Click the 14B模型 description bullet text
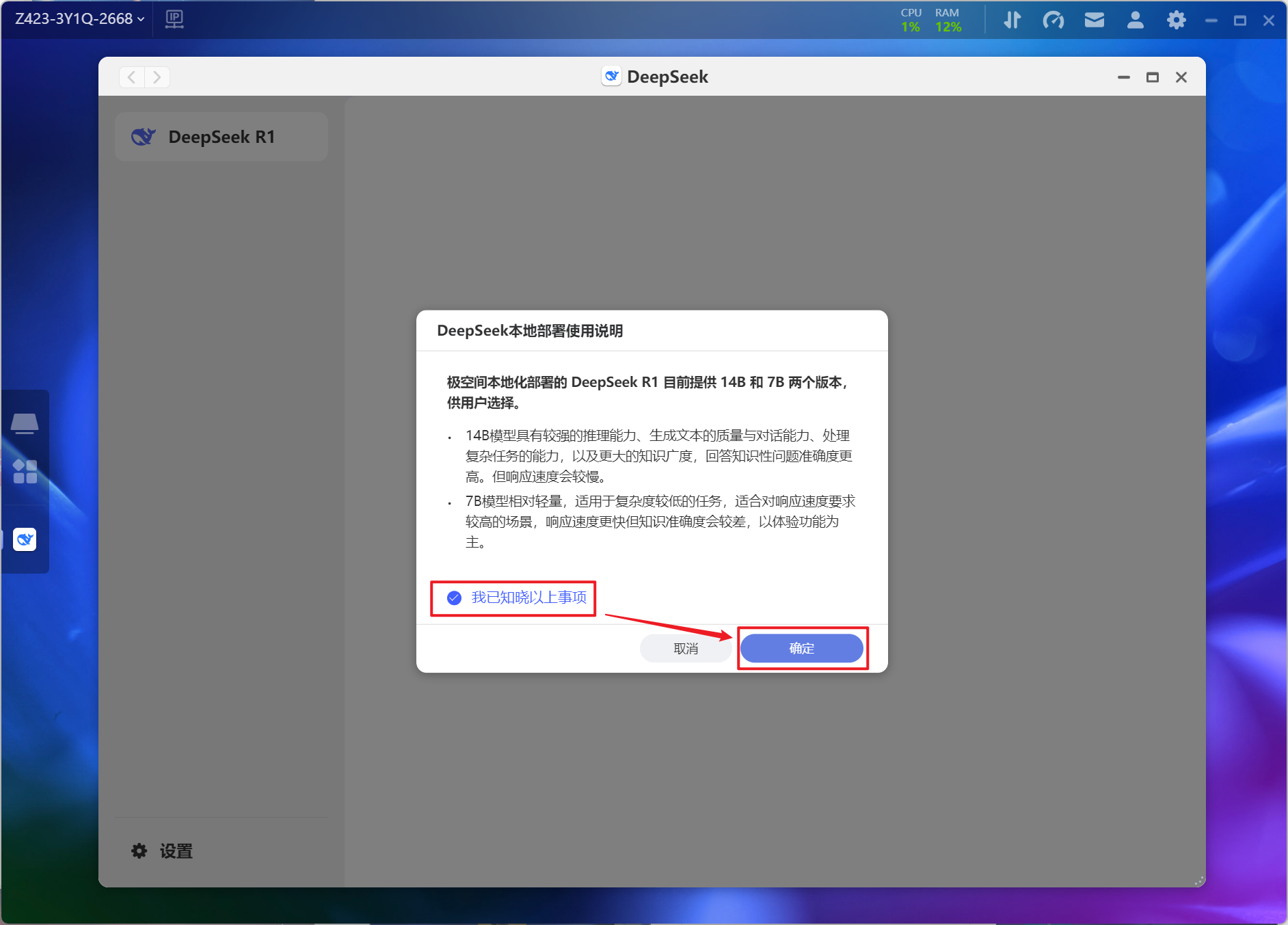Screen dimensions: 1288x925 click(x=660, y=456)
